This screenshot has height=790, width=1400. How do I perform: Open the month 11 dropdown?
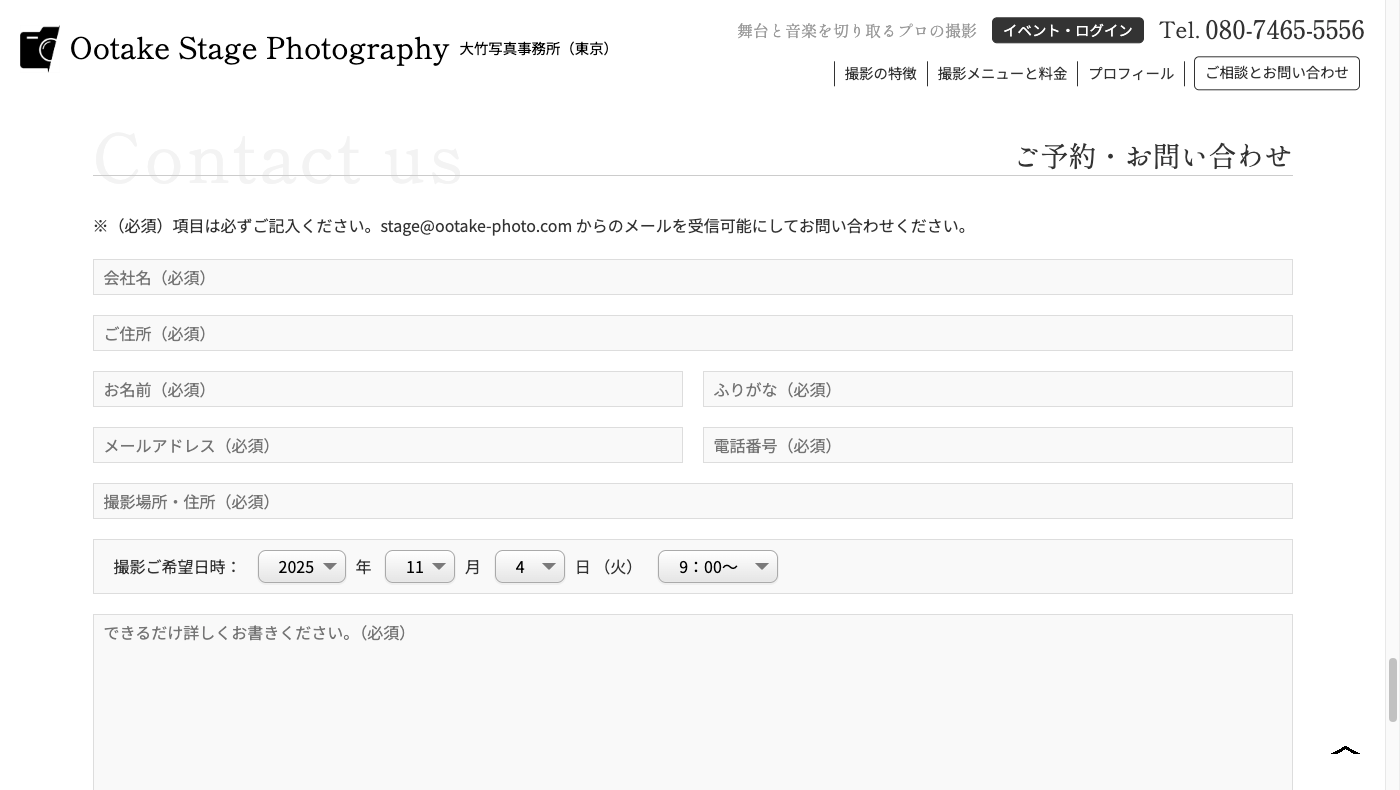click(x=419, y=567)
